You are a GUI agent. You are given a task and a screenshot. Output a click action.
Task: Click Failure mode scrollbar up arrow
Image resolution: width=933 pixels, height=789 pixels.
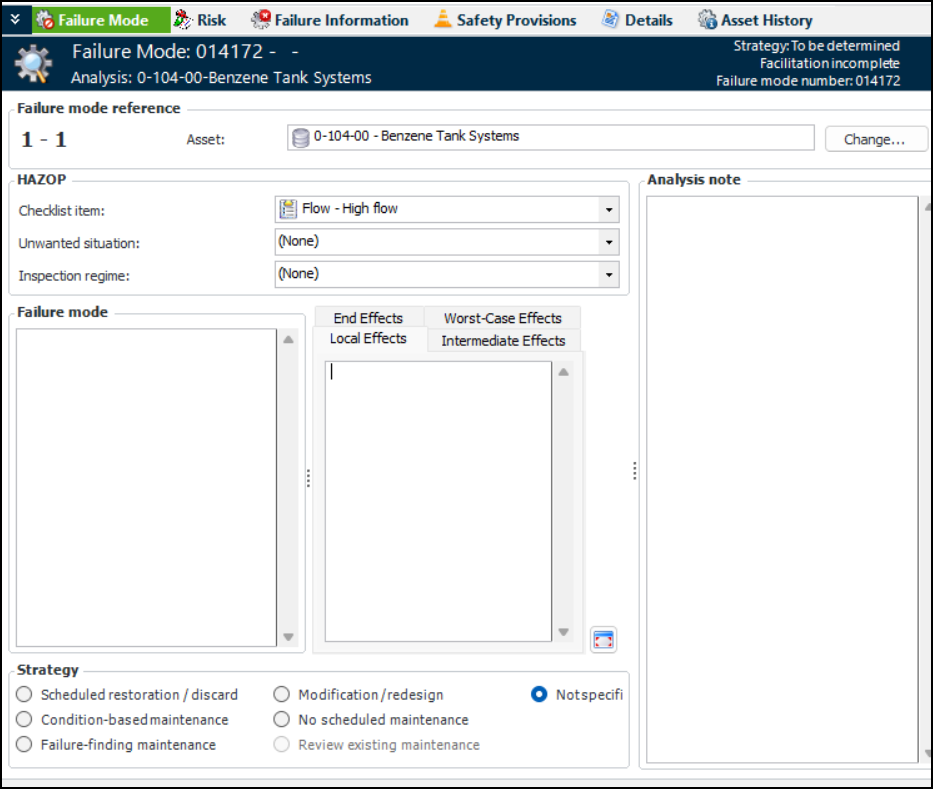click(x=289, y=340)
